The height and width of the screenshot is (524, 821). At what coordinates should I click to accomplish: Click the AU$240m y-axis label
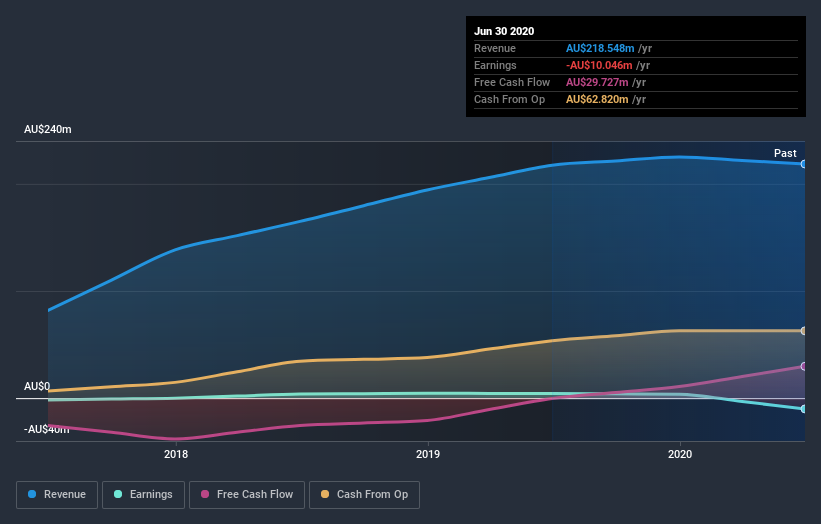[x=48, y=129]
